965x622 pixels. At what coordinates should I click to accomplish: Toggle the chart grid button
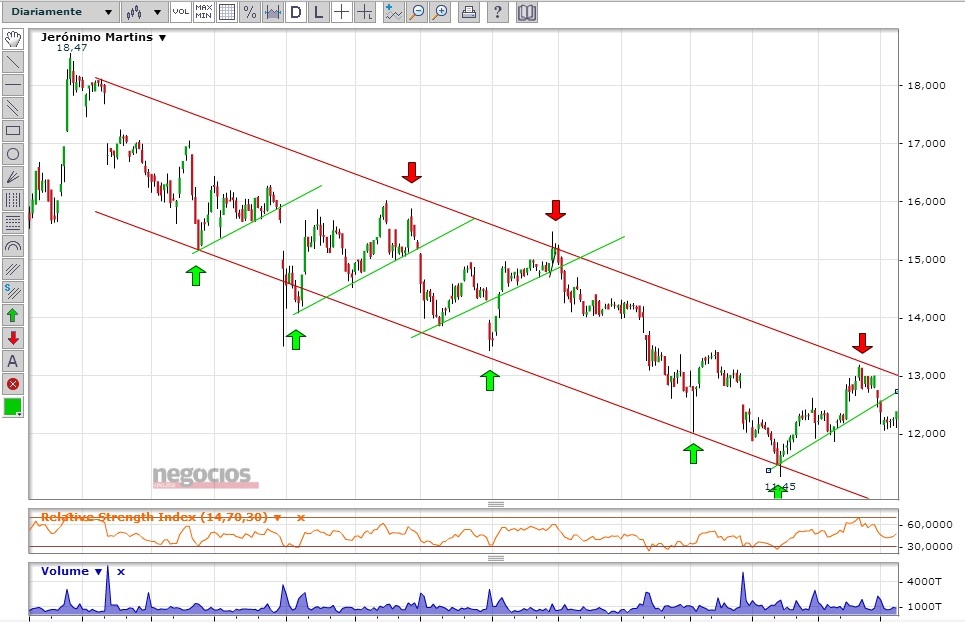coord(227,12)
